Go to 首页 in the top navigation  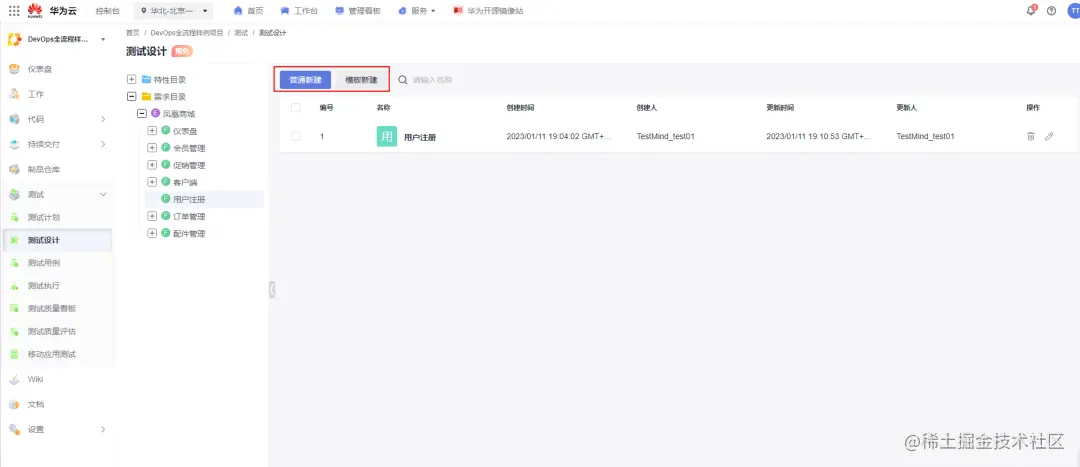point(249,10)
